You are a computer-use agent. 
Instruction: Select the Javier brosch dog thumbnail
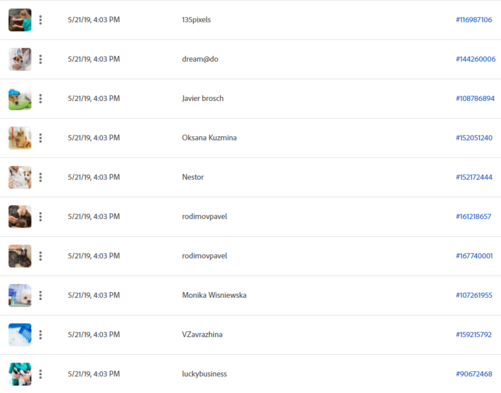click(20, 99)
